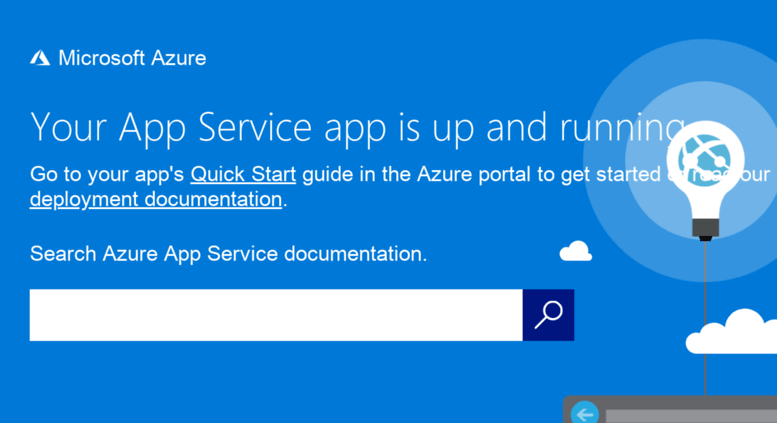Click the words 'get started' in the paragraph
Viewport: 777px width, 423px height.
[610, 174]
